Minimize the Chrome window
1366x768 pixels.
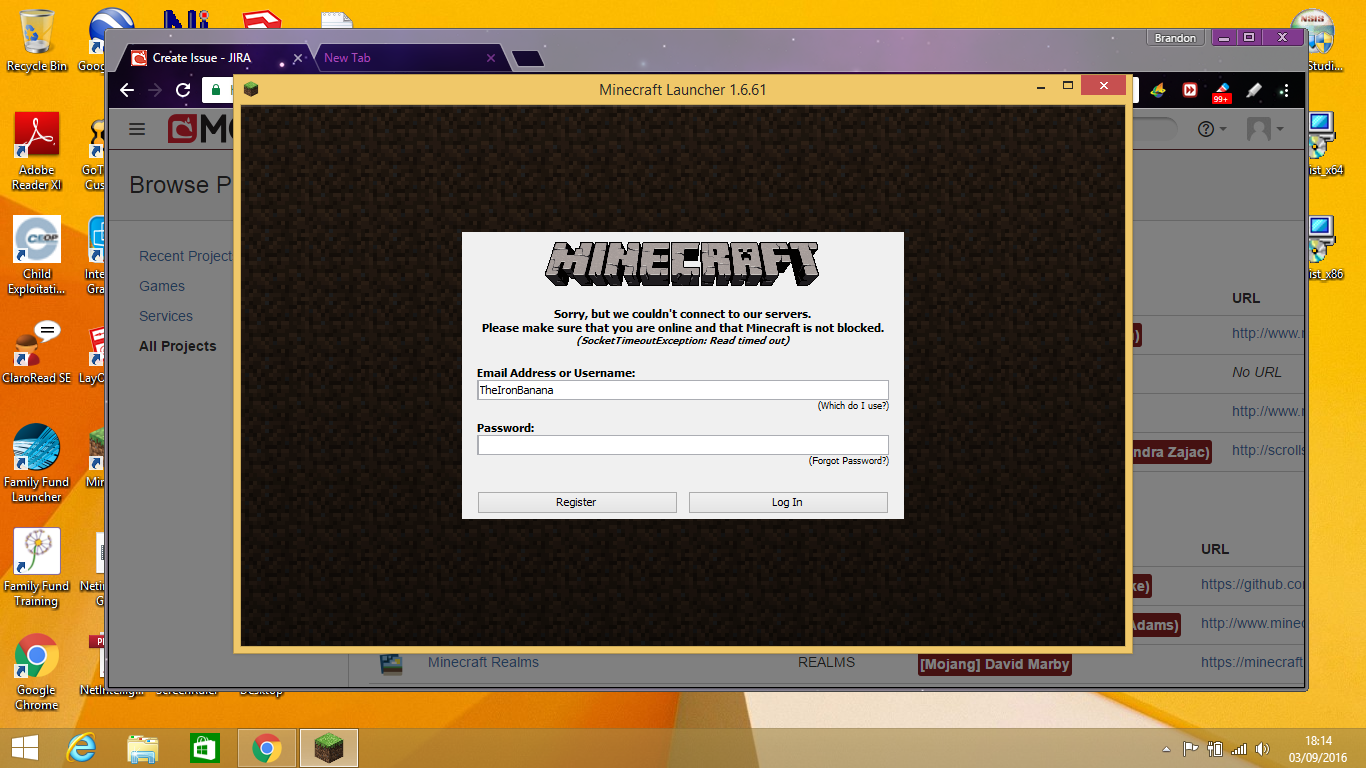point(1225,37)
